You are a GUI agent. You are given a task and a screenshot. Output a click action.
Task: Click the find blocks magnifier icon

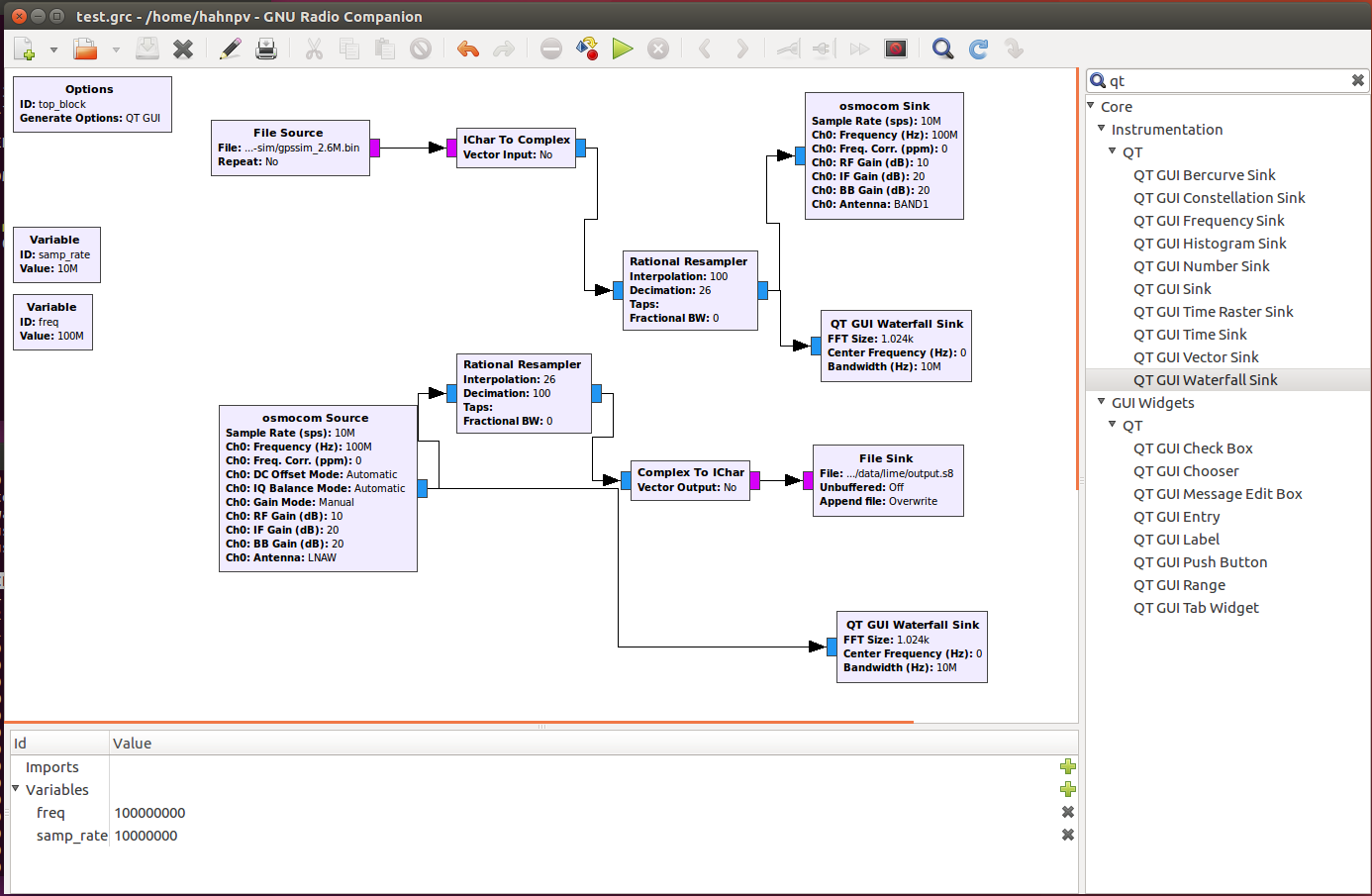point(942,49)
